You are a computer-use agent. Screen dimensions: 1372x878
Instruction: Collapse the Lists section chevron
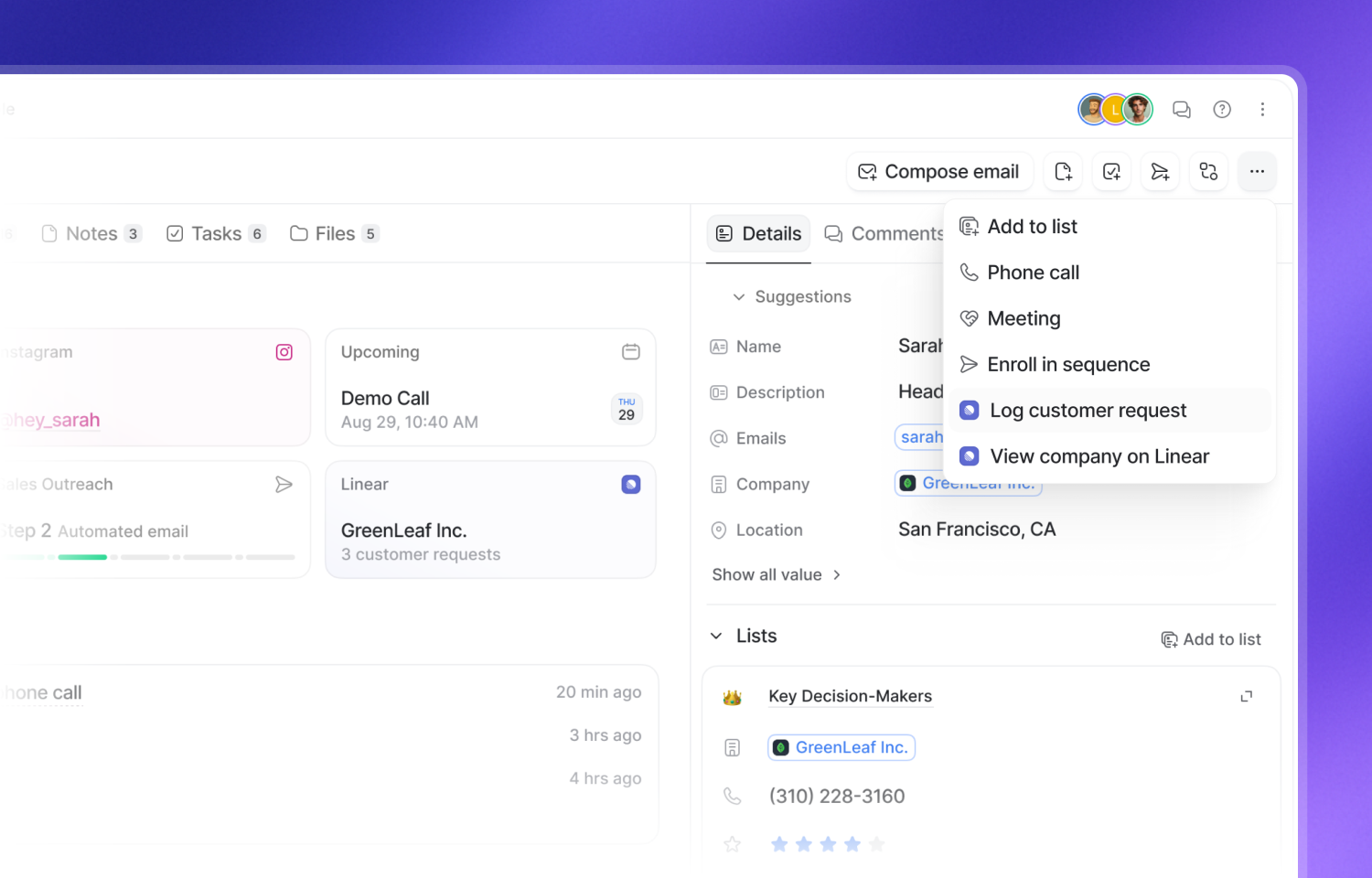(717, 635)
